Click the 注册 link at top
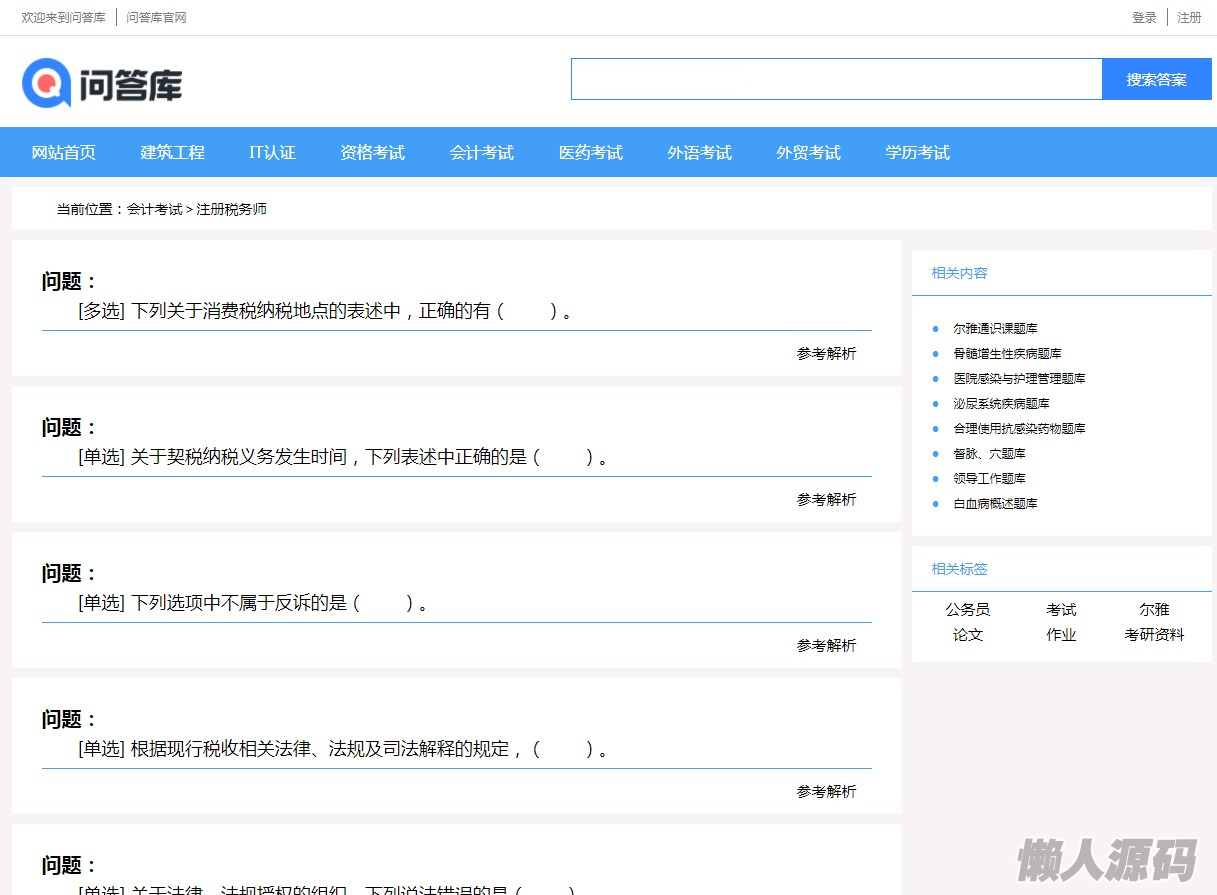 coord(1189,18)
